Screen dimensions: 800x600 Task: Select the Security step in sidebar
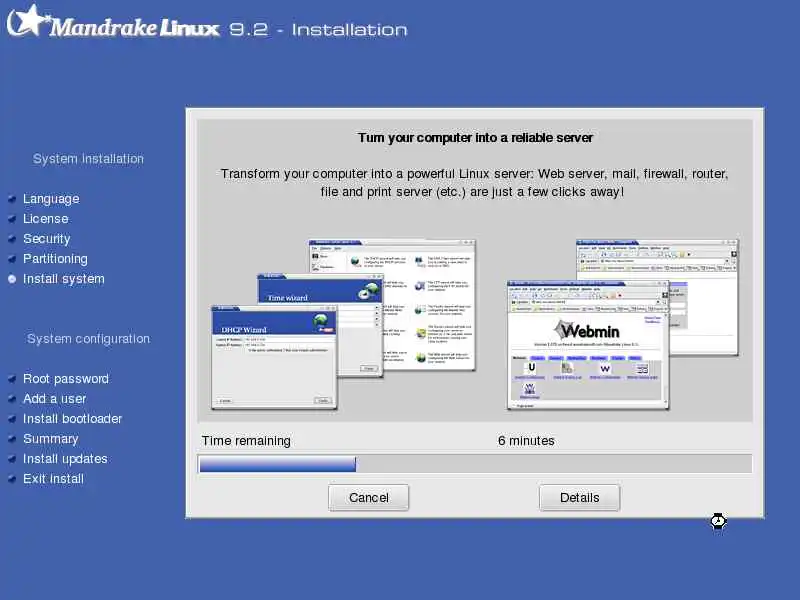coord(46,239)
